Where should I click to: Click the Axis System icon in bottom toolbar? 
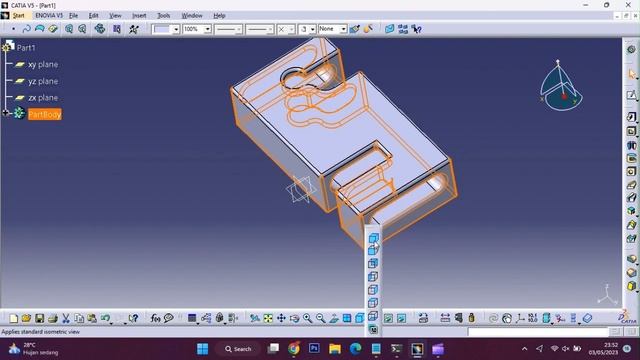(x=520, y=318)
